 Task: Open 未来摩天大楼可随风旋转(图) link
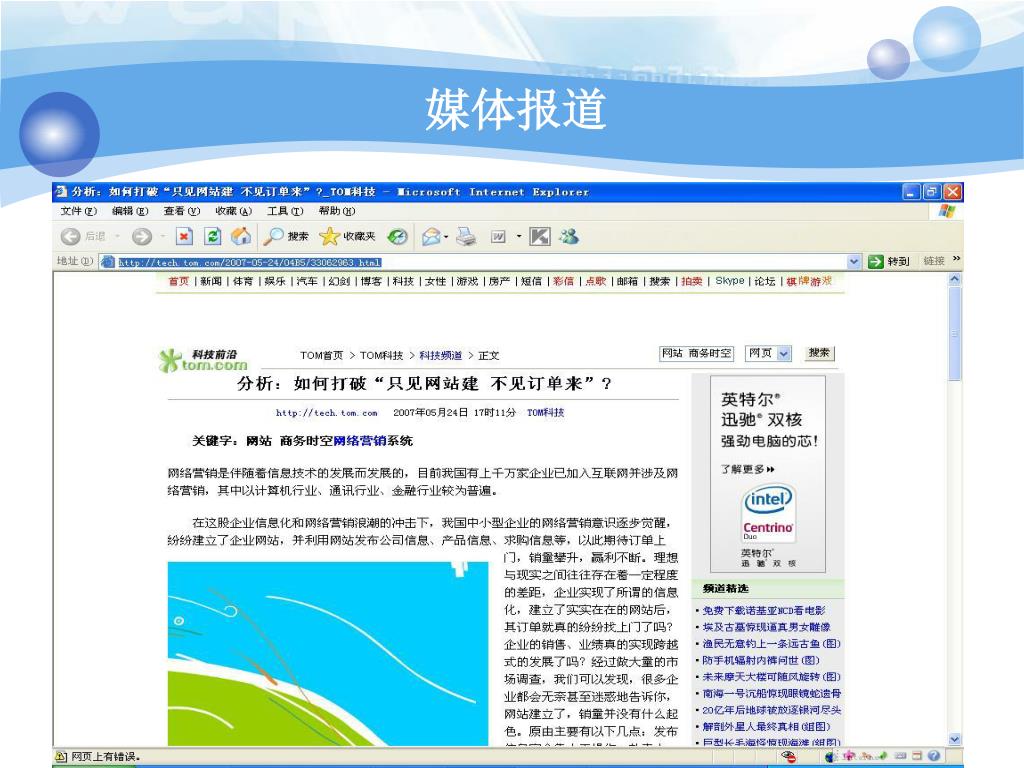tap(771, 677)
